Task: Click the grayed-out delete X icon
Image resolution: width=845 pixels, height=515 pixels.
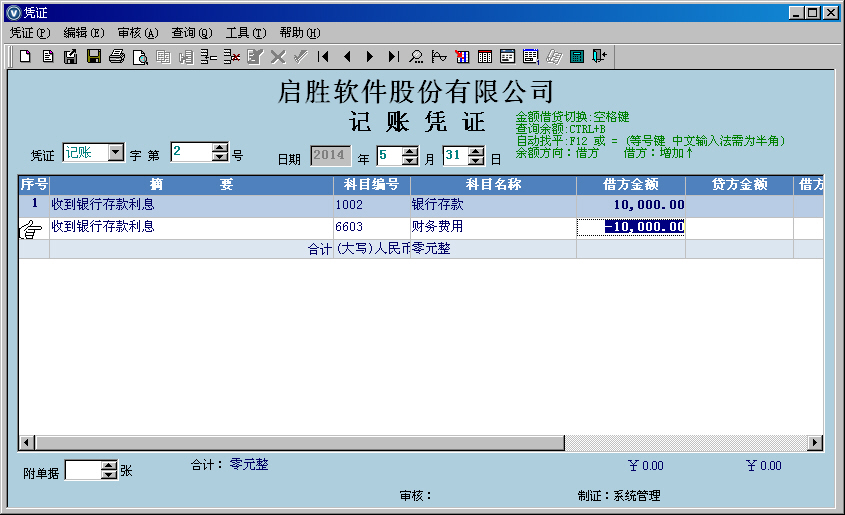Action: coord(278,57)
